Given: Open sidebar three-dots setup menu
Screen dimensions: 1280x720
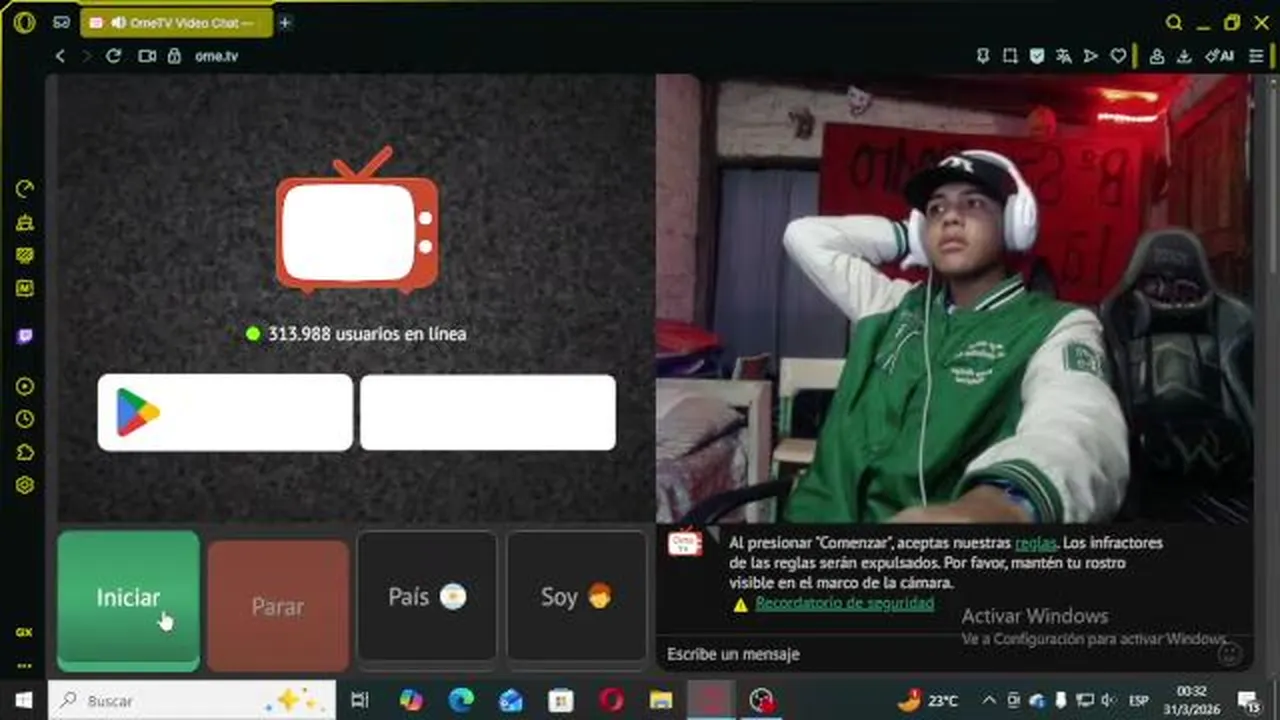Looking at the screenshot, I should click(24, 665).
